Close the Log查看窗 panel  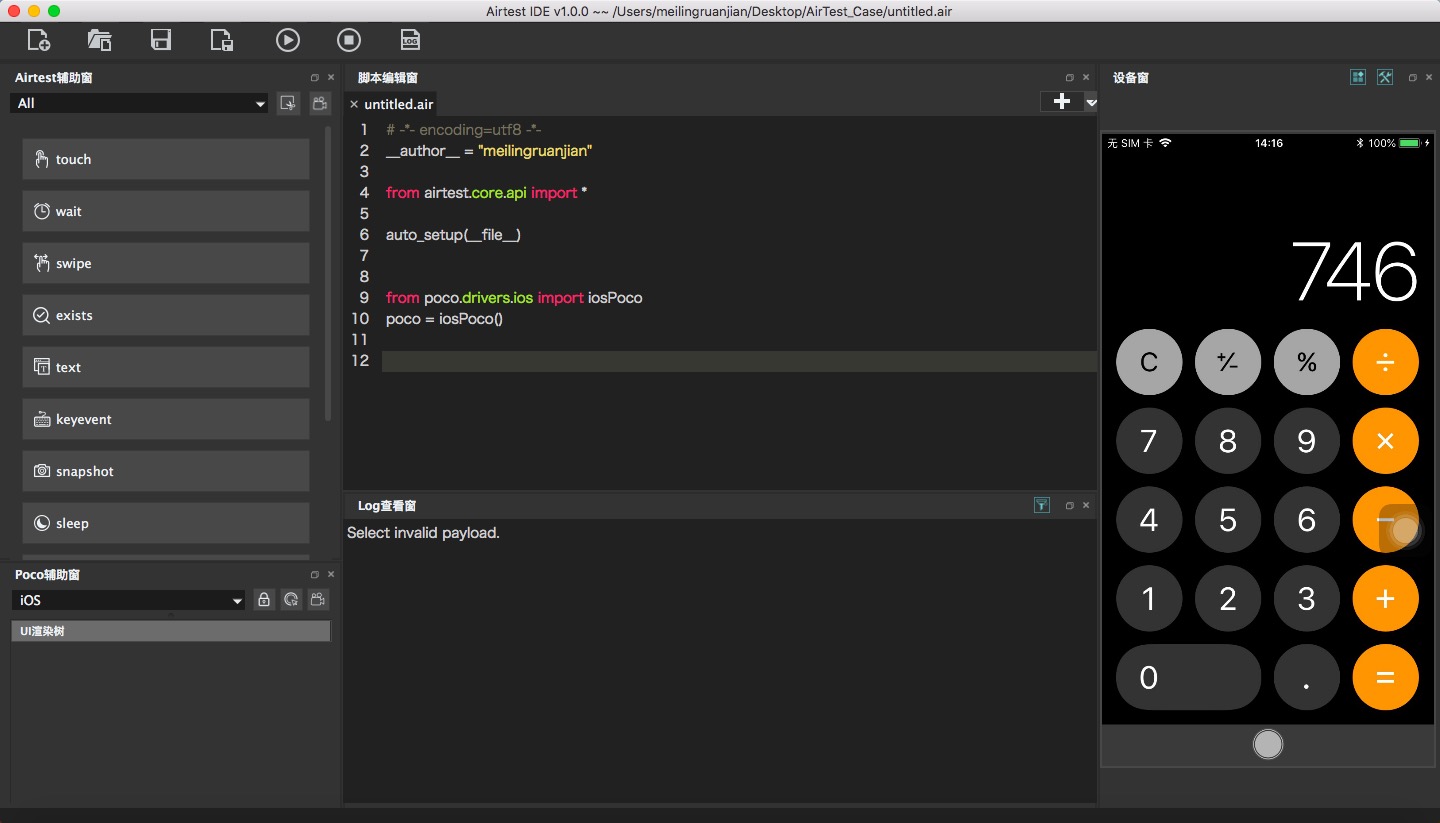[x=1086, y=505]
